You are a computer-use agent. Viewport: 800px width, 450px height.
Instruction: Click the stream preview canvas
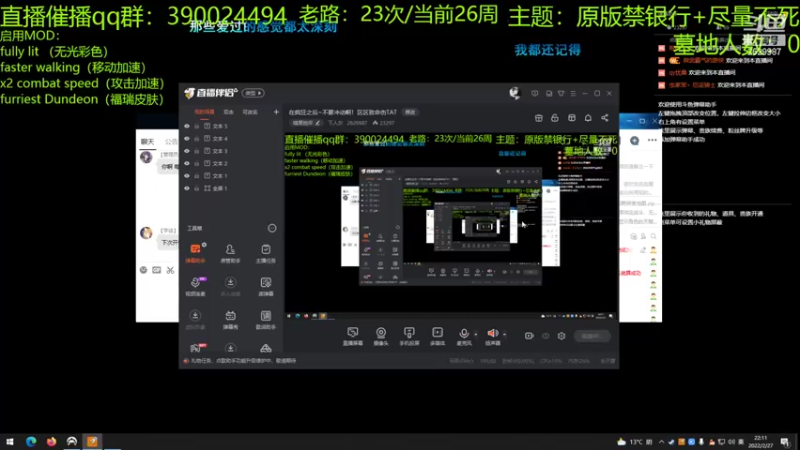tap(451, 227)
